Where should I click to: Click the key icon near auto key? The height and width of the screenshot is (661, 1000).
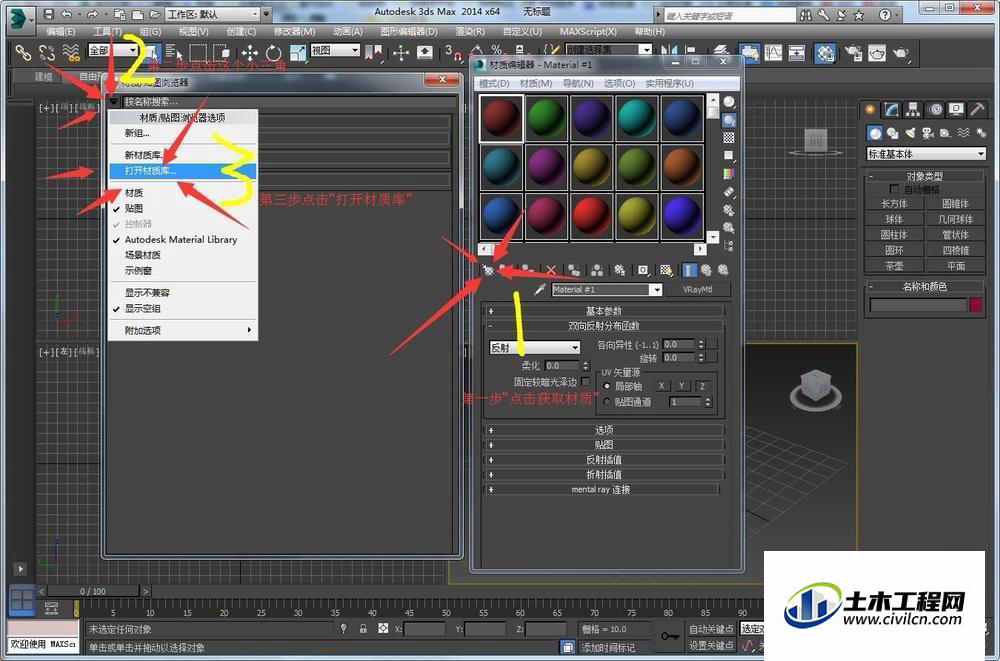(x=668, y=636)
